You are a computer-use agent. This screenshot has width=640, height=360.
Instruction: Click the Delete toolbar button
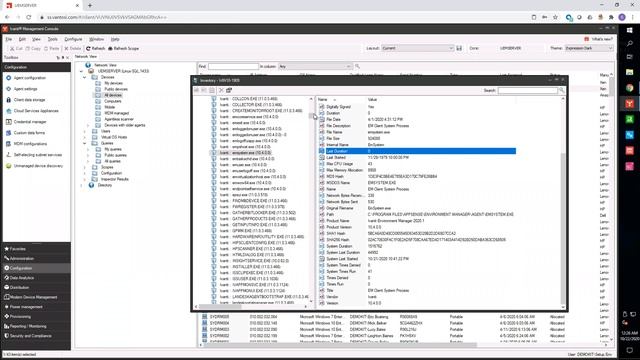point(73,49)
